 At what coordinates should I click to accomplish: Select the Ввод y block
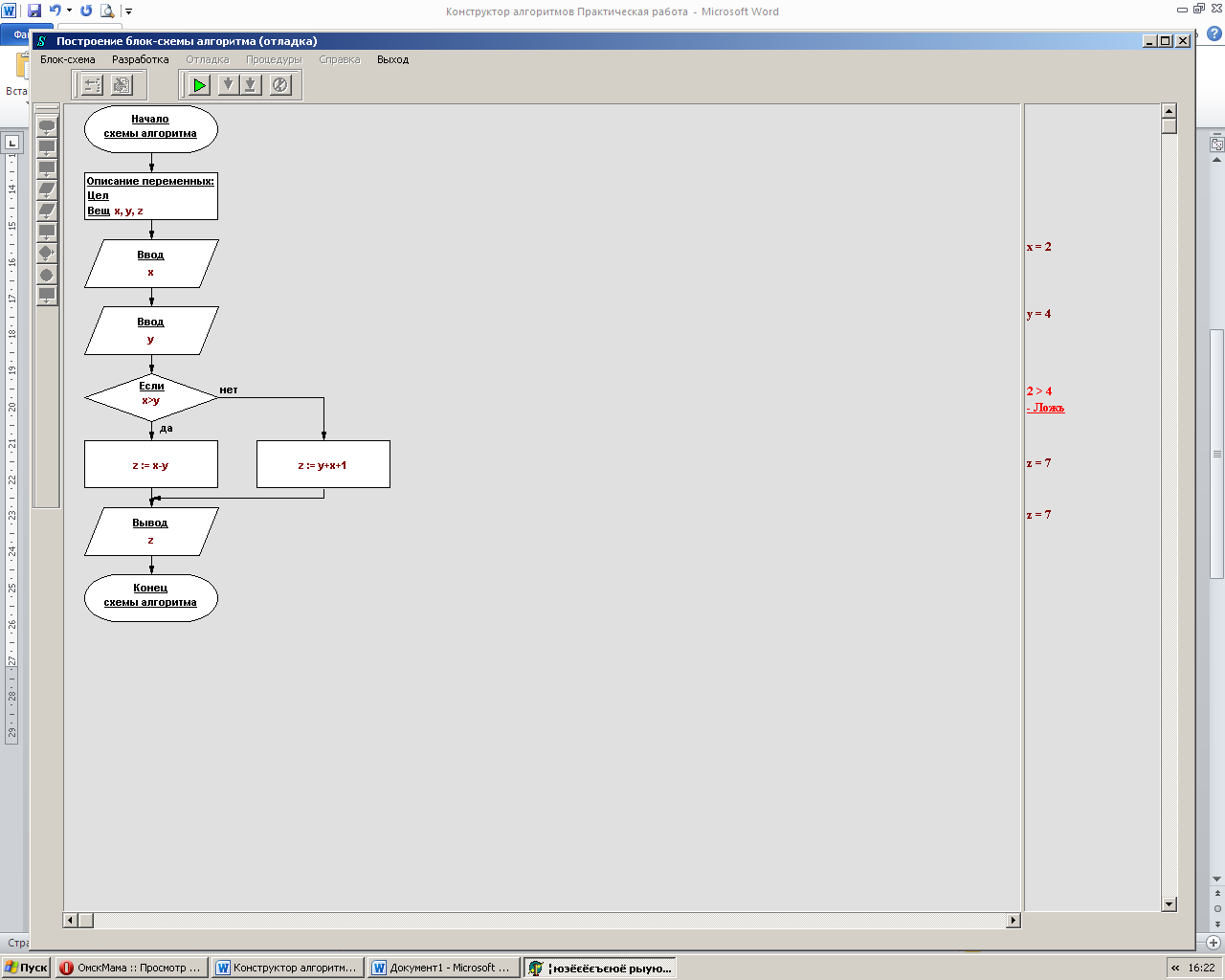click(x=151, y=330)
